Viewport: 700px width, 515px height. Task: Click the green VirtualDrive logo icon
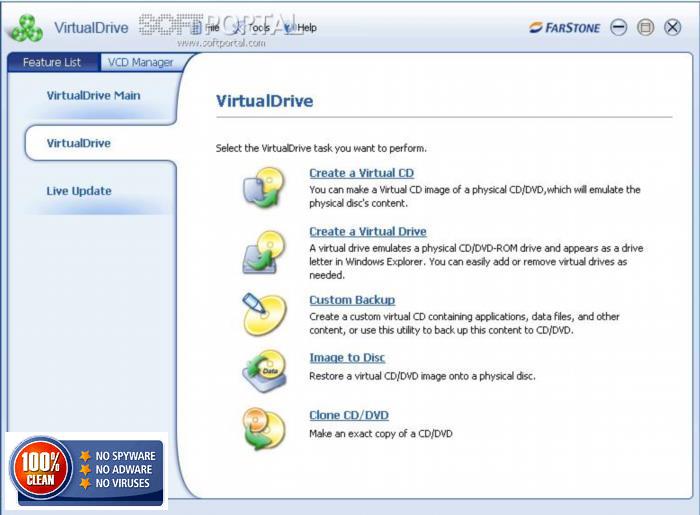point(27,28)
